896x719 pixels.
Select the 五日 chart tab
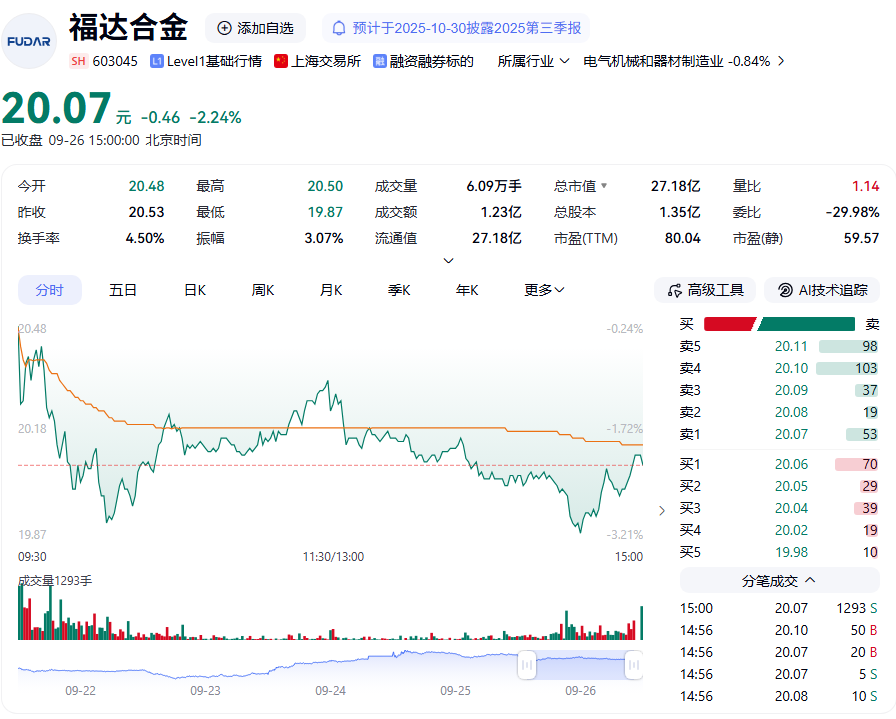pyautogui.click(x=123, y=290)
